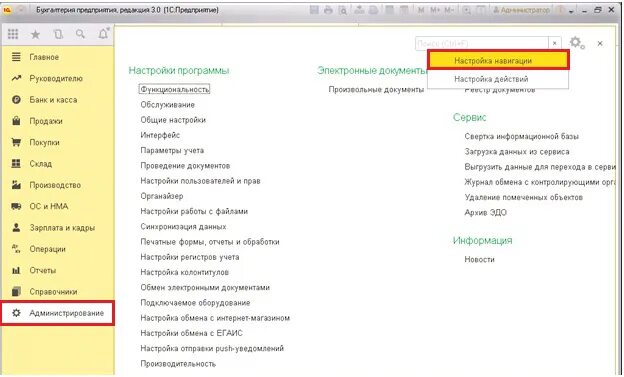Open the sections menu grid icon
Image resolution: width=624 pixels, height=377 pixels.
tap(13, 34)
